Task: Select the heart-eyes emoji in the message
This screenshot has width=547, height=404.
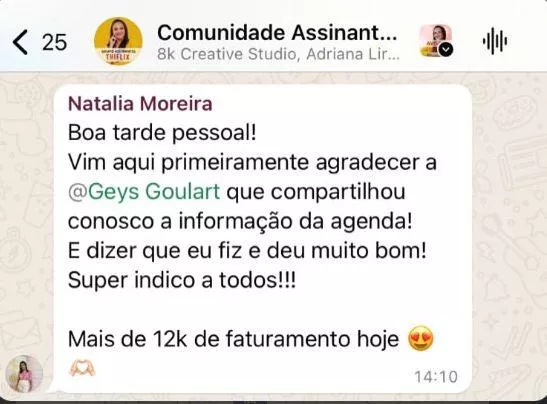Action: (x=421, y=339)
